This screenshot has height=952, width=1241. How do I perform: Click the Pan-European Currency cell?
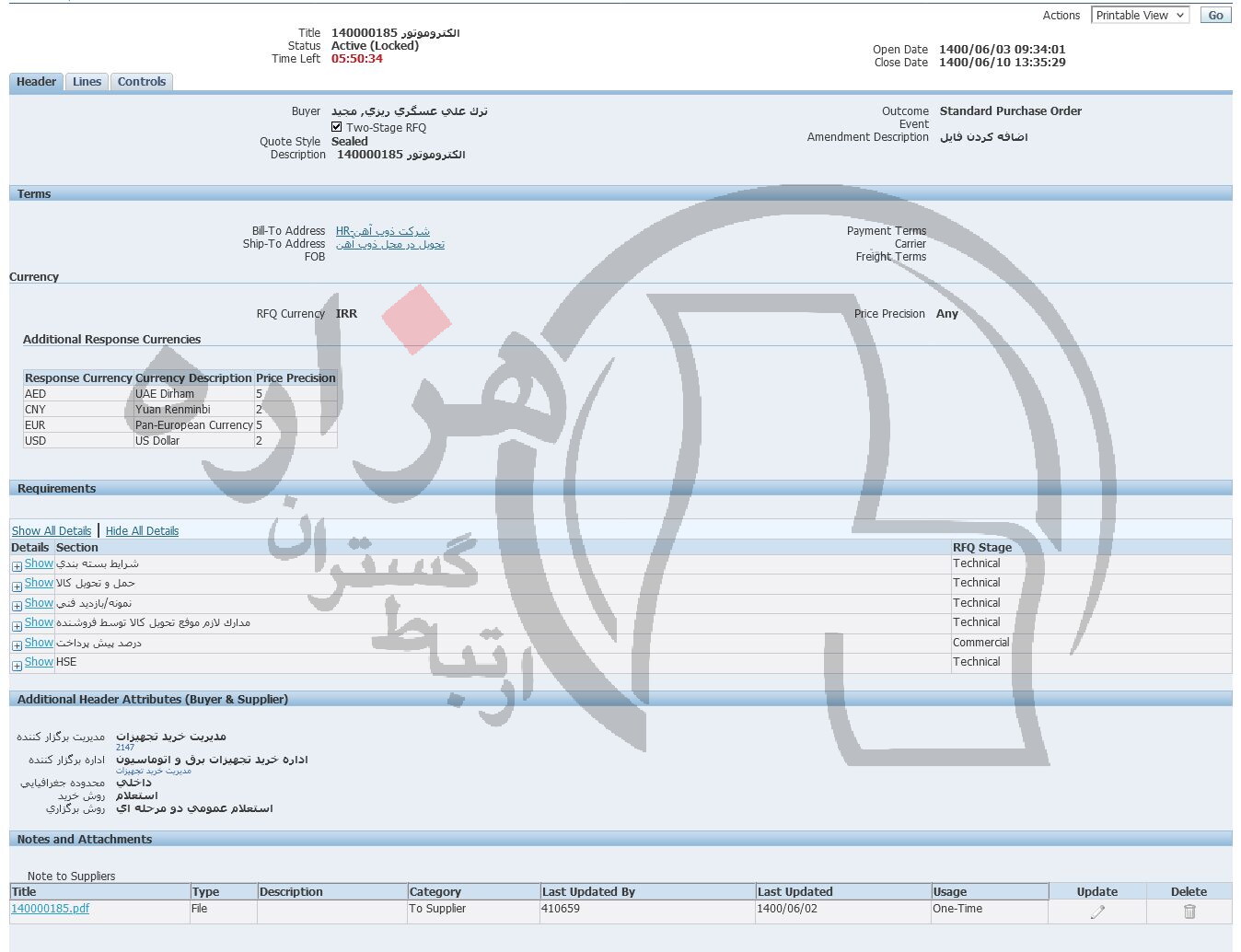pos(193,425)
